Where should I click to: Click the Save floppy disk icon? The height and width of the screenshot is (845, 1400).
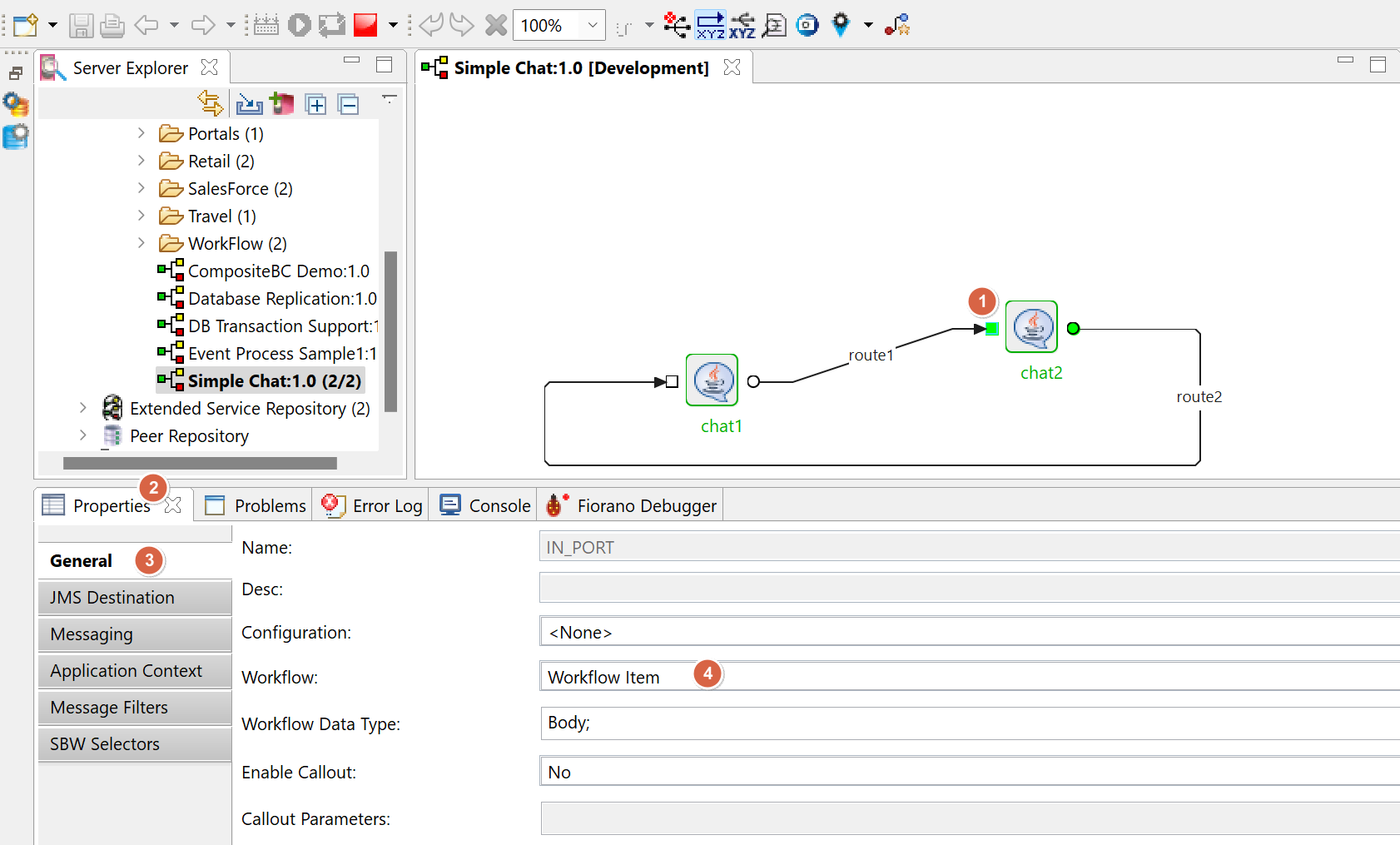[81, 25]
